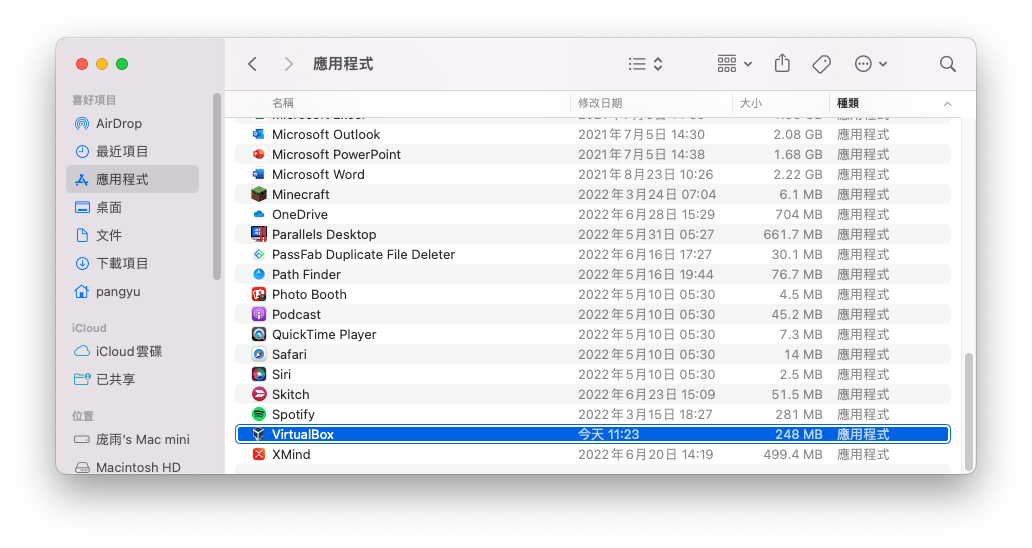Select the QuickTime Player row name

click(x=324, y=334)
